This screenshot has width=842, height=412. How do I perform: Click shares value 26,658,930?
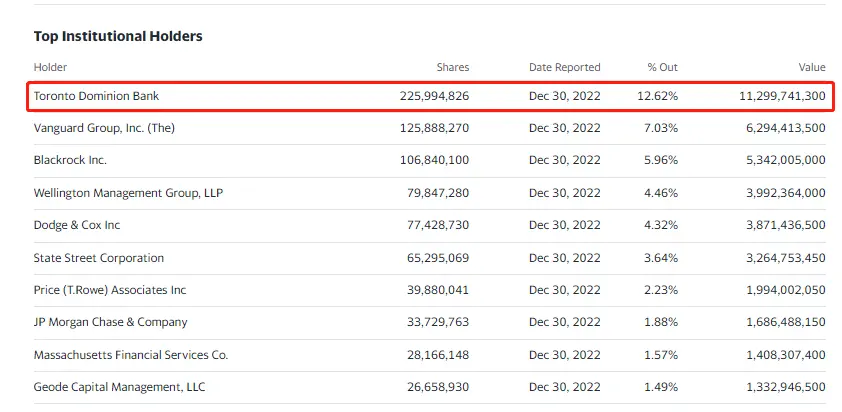(x=438, y=387)
